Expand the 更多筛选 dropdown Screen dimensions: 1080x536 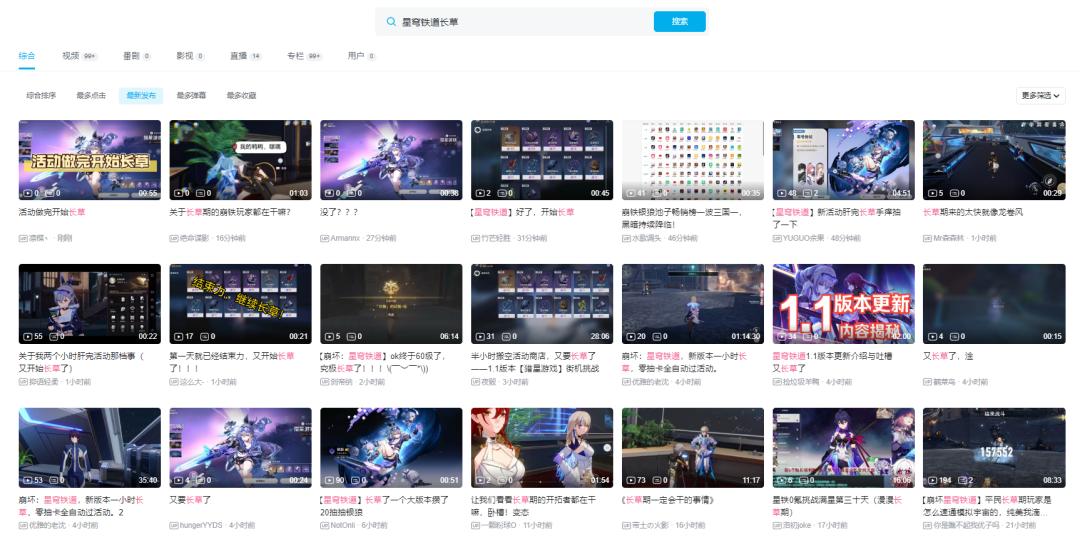click(1041, 96)
